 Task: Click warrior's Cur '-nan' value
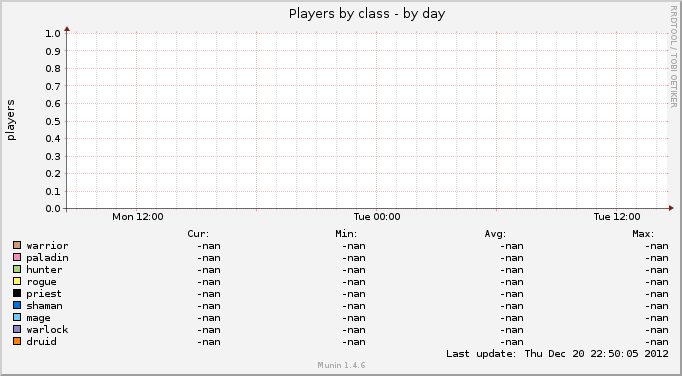point(209,246)
